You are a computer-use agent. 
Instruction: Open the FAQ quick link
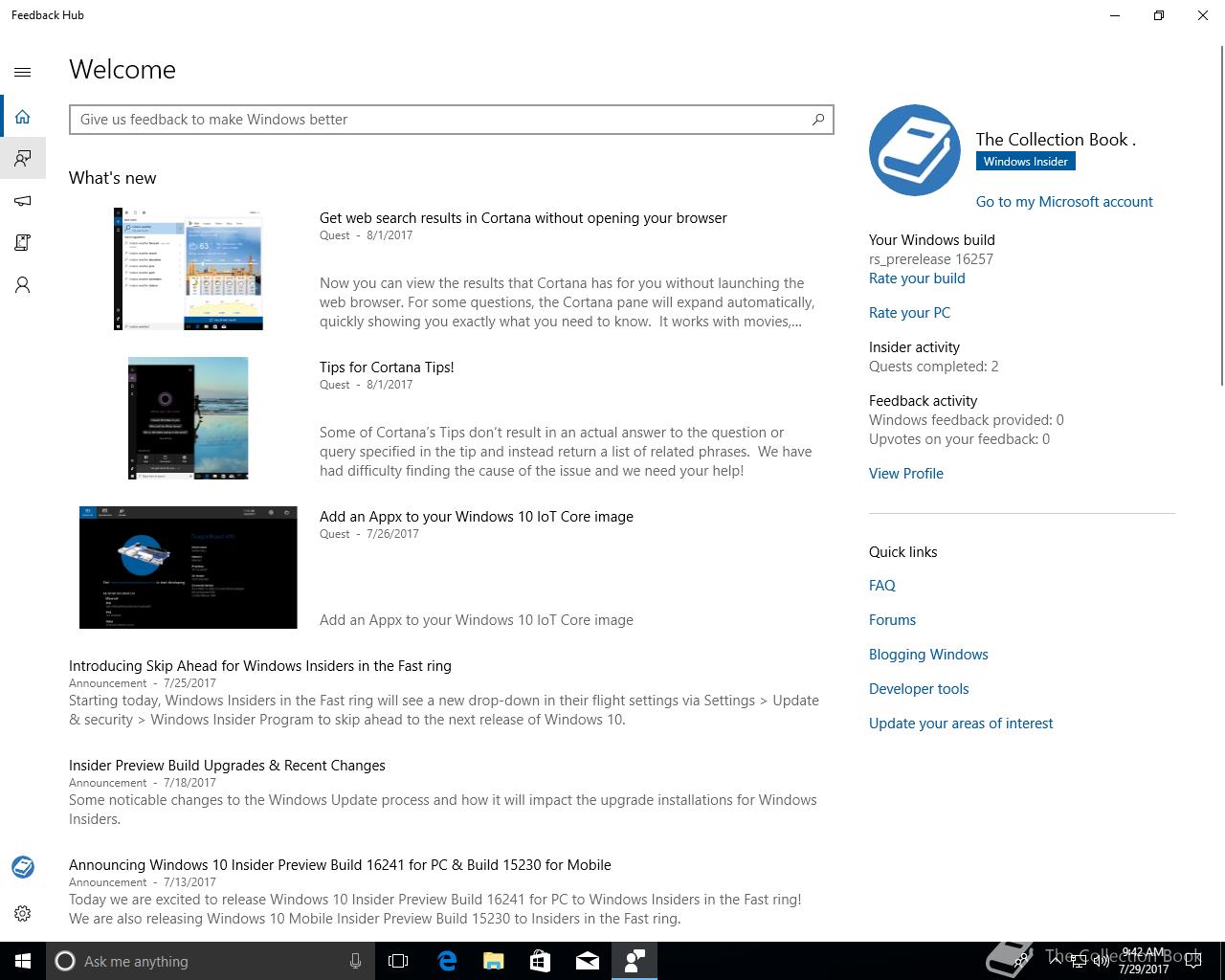click(882, 586)
